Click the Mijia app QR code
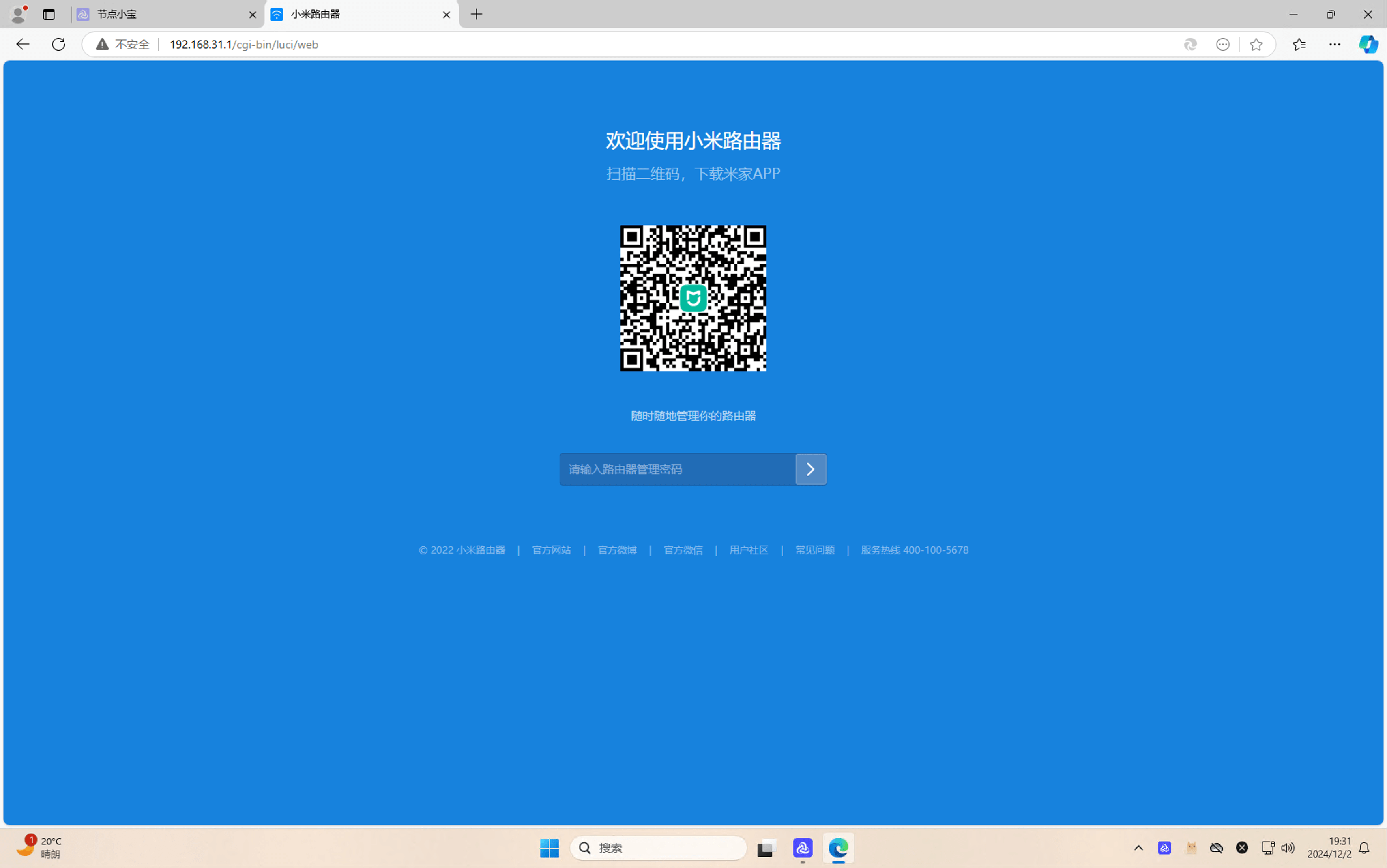This screenshot has width=1387, height=868. click(693, 298)
